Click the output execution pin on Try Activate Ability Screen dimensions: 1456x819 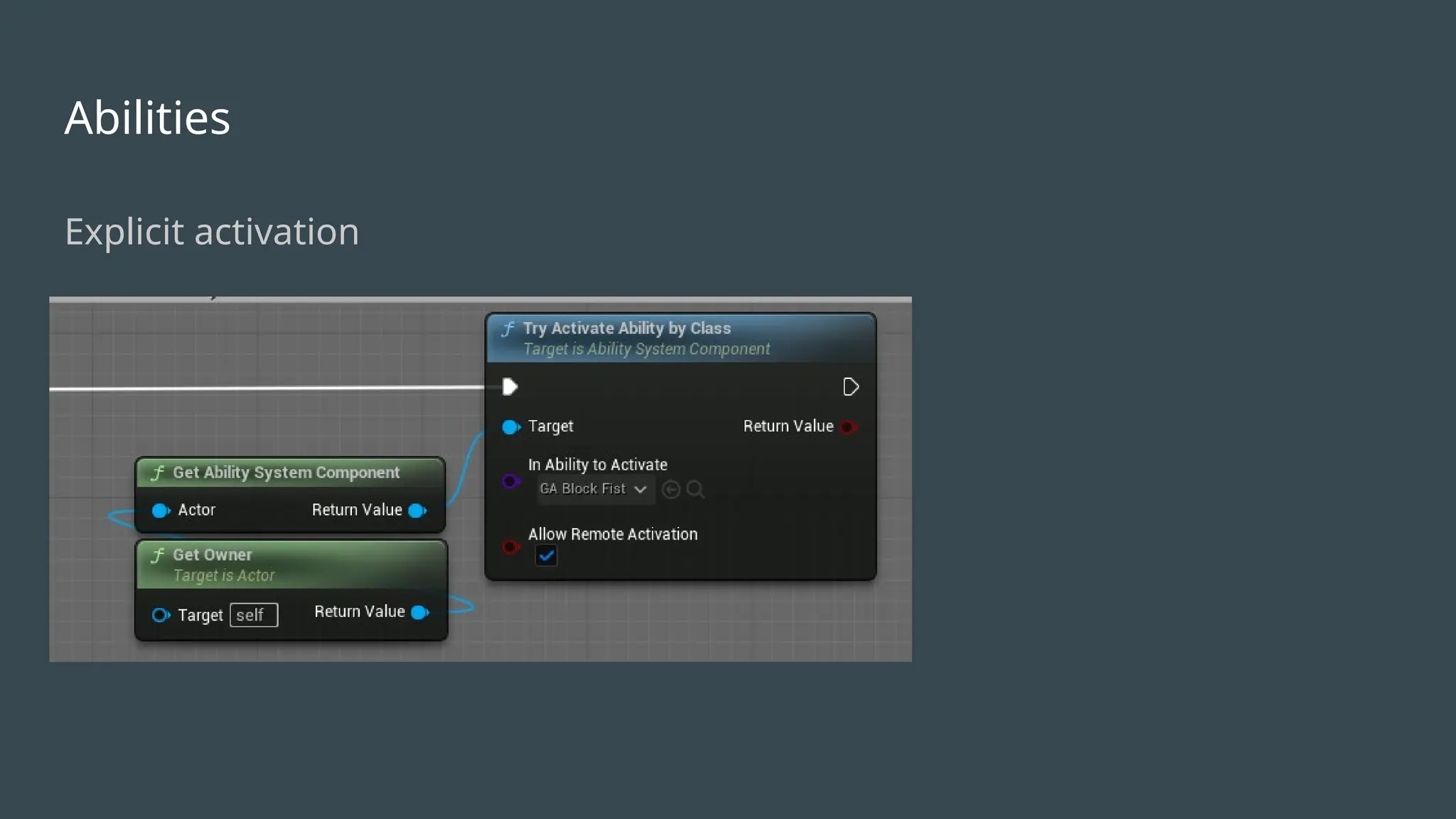(x=850, y=387)
